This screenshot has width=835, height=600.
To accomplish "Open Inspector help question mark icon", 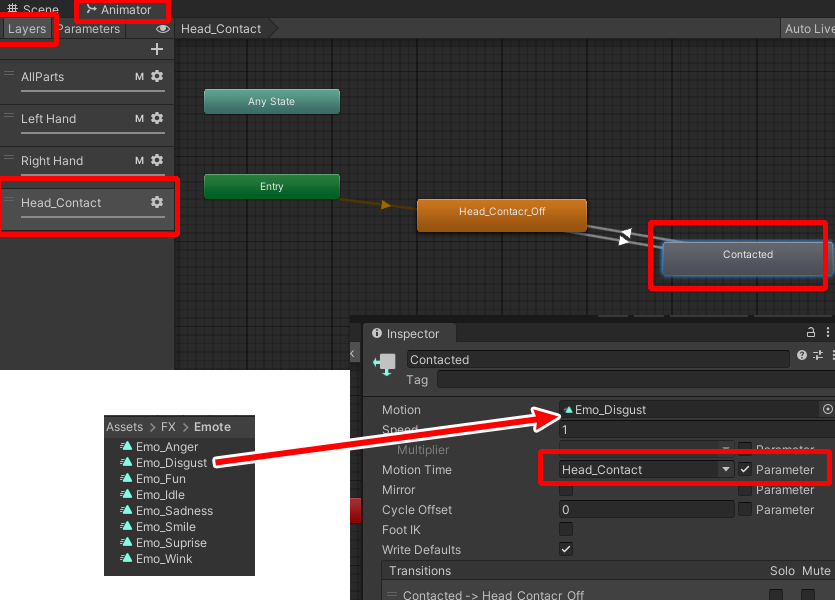I will [x=802, y=356].
